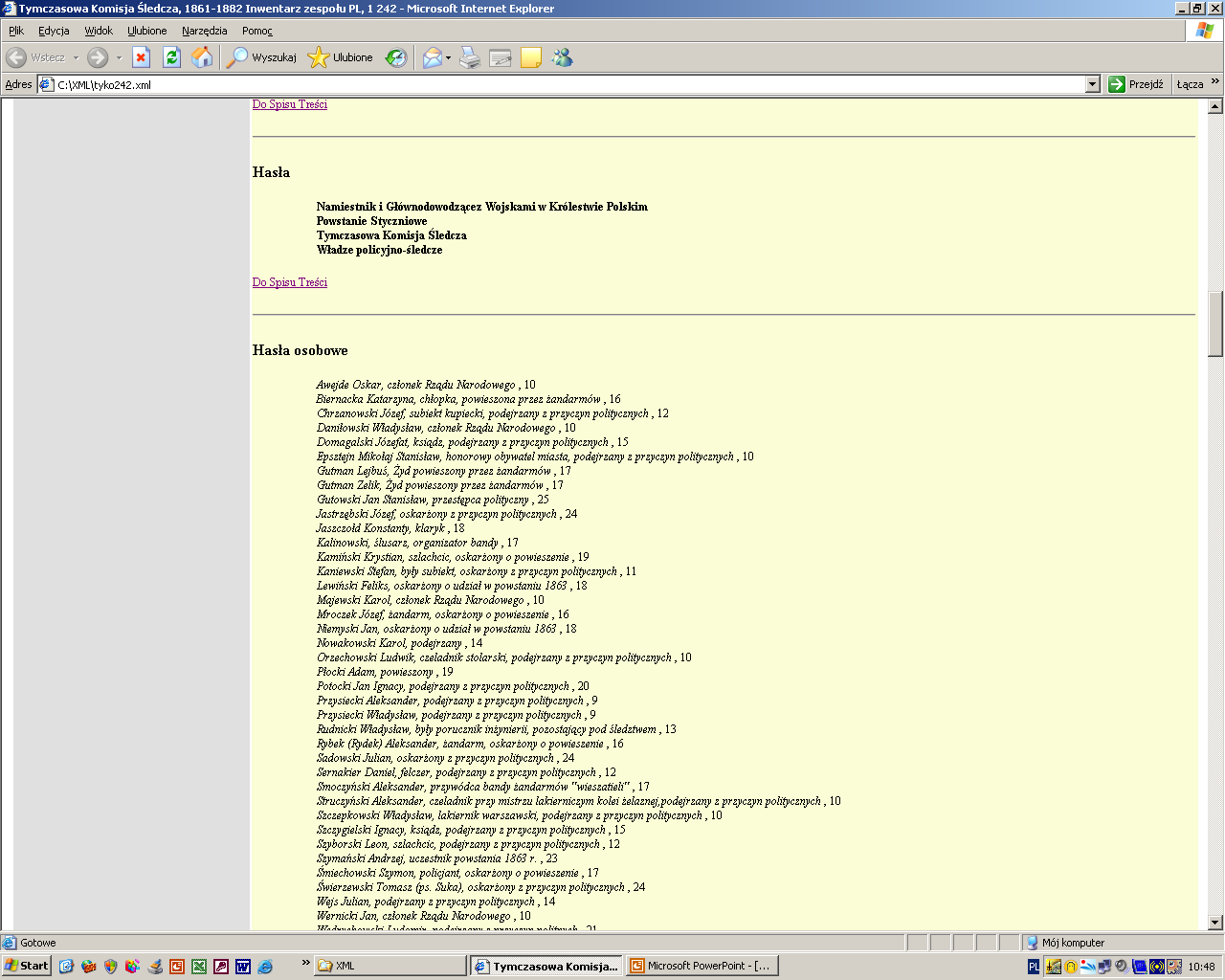
Task: Click the Łącza links label
Action: click(x=1190, y=84)
